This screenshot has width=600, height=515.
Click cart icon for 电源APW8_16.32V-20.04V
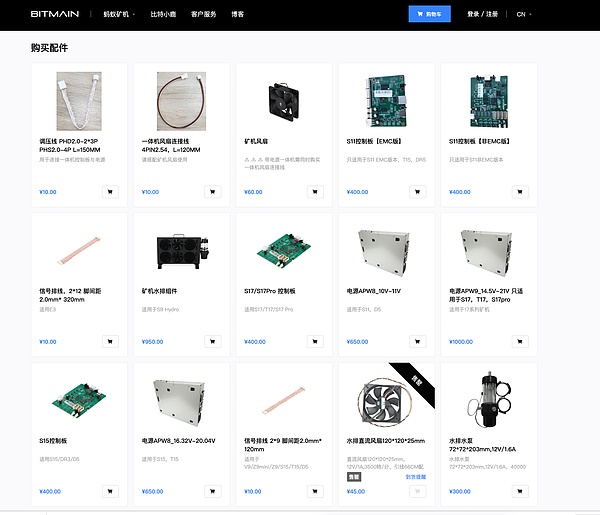click(x=213, y=491)
